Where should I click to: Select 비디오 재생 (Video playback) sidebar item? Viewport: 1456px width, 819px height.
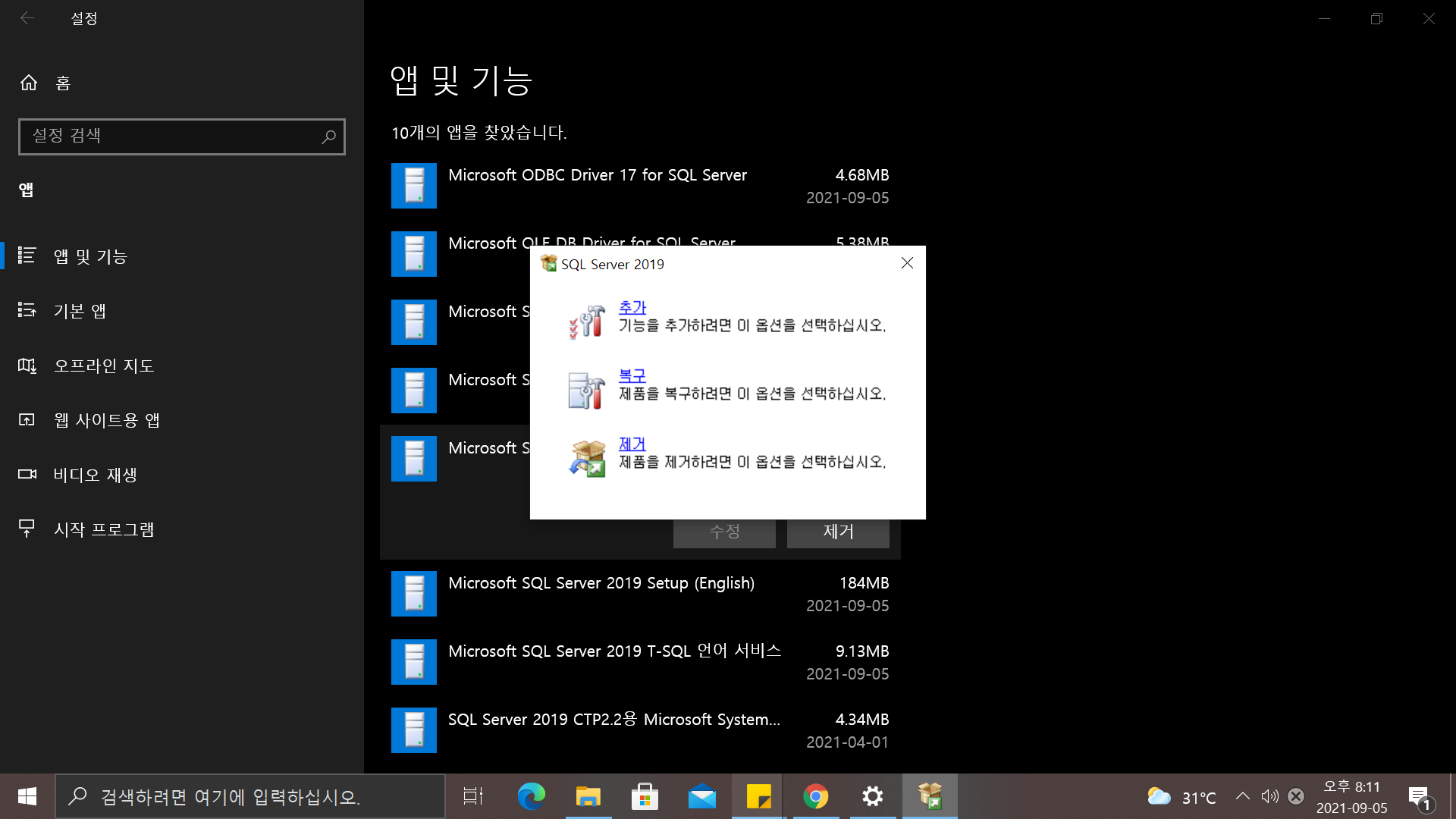point(95,475)
